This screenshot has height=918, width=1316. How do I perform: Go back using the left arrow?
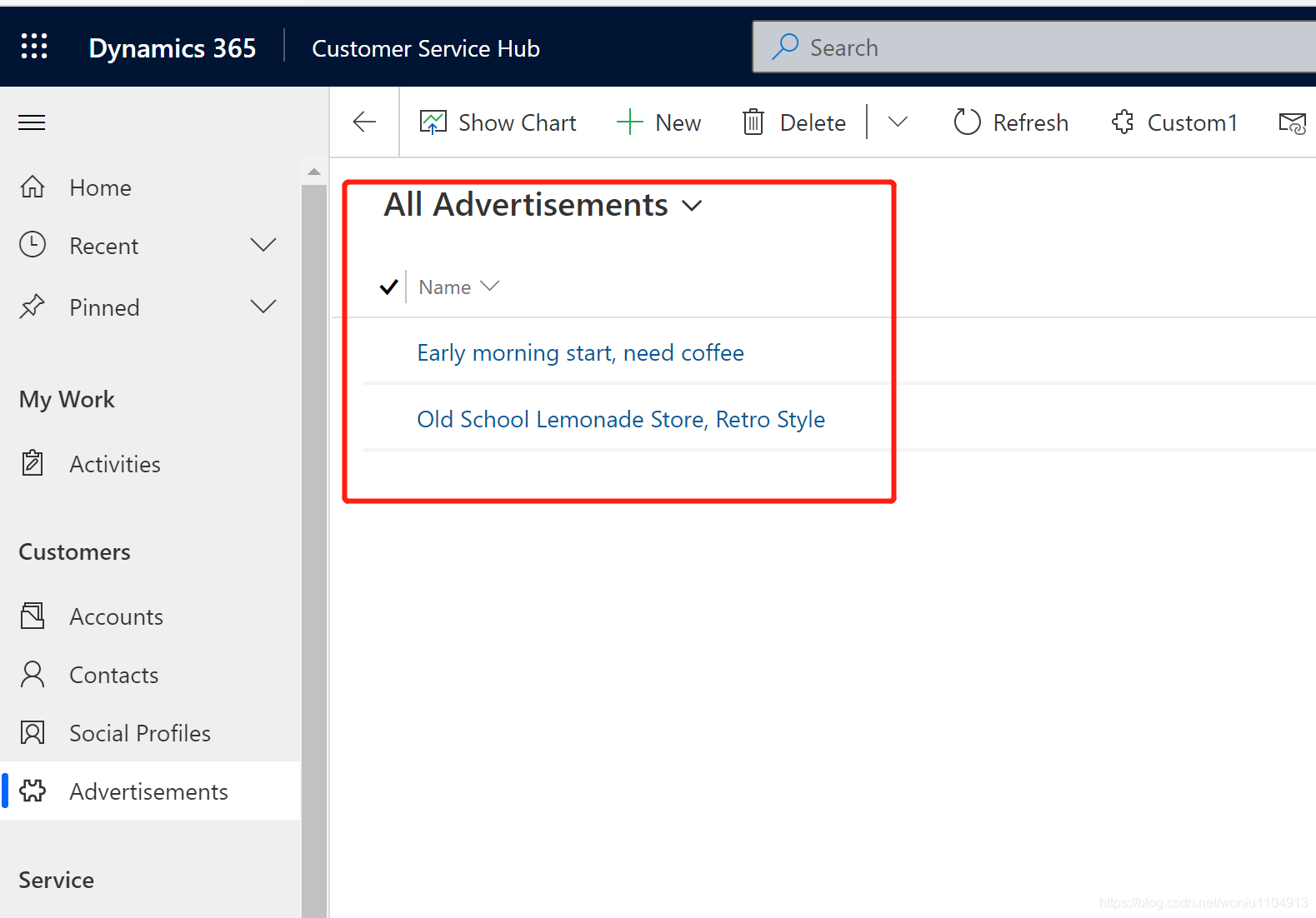point(364,122)
